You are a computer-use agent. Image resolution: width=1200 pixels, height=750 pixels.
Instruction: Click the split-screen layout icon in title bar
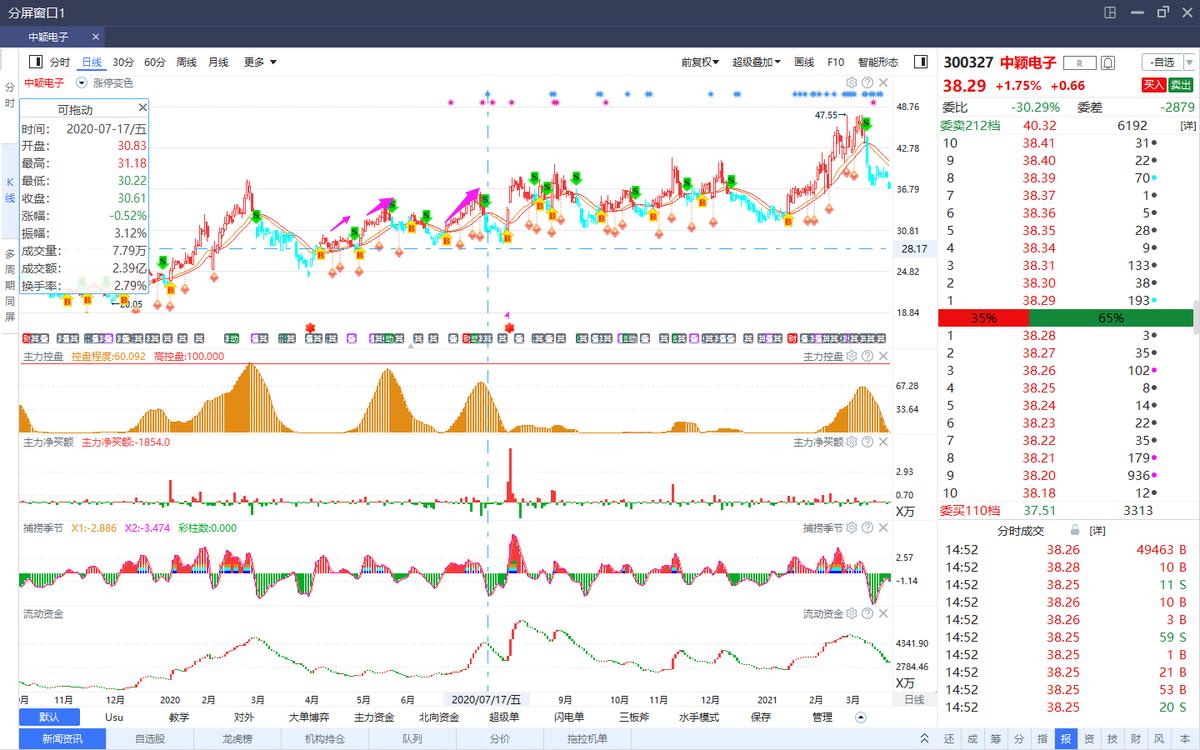pyautogui.click(x=1109, y=12)
